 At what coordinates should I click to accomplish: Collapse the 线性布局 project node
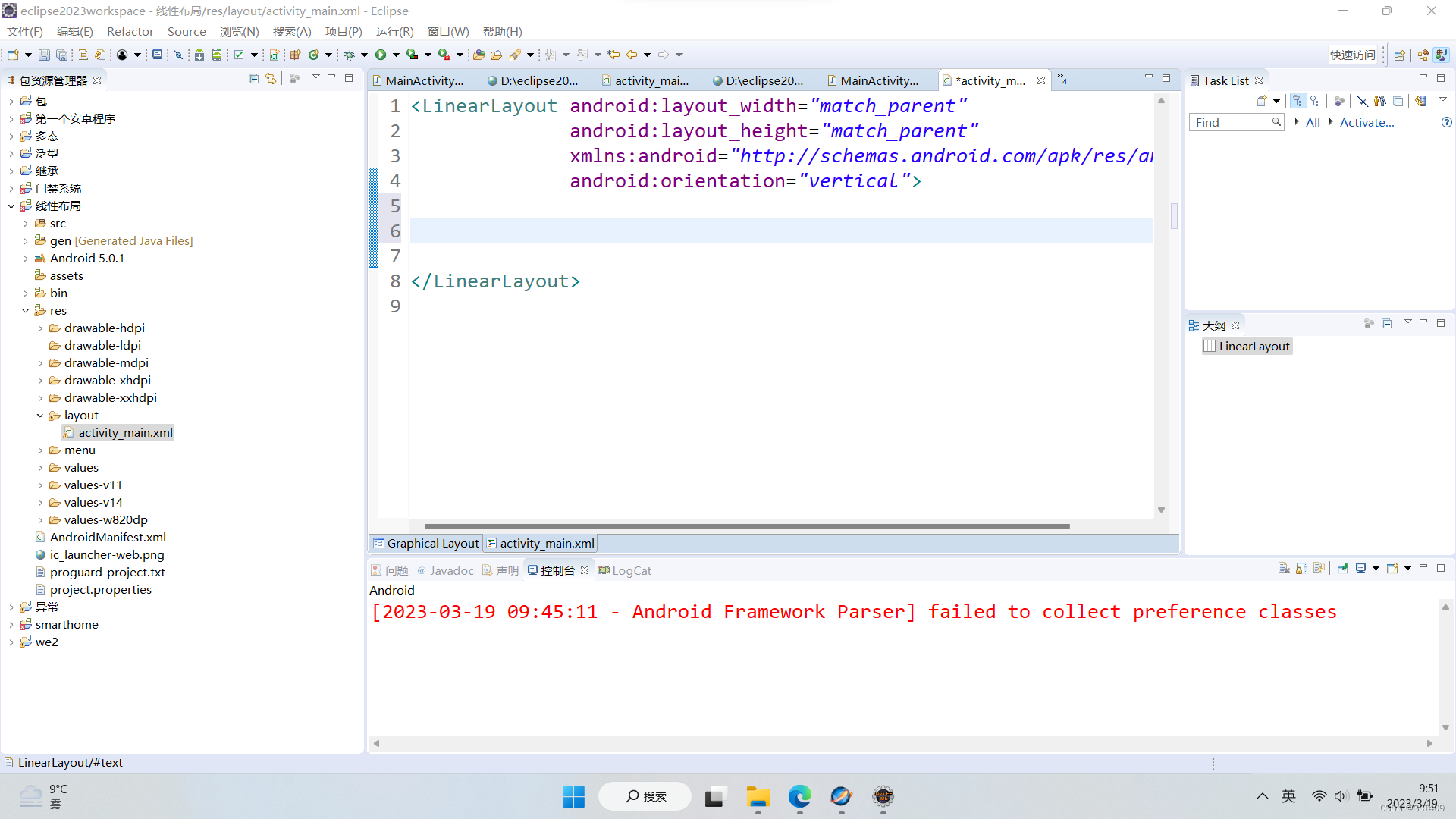coord(11,206)
